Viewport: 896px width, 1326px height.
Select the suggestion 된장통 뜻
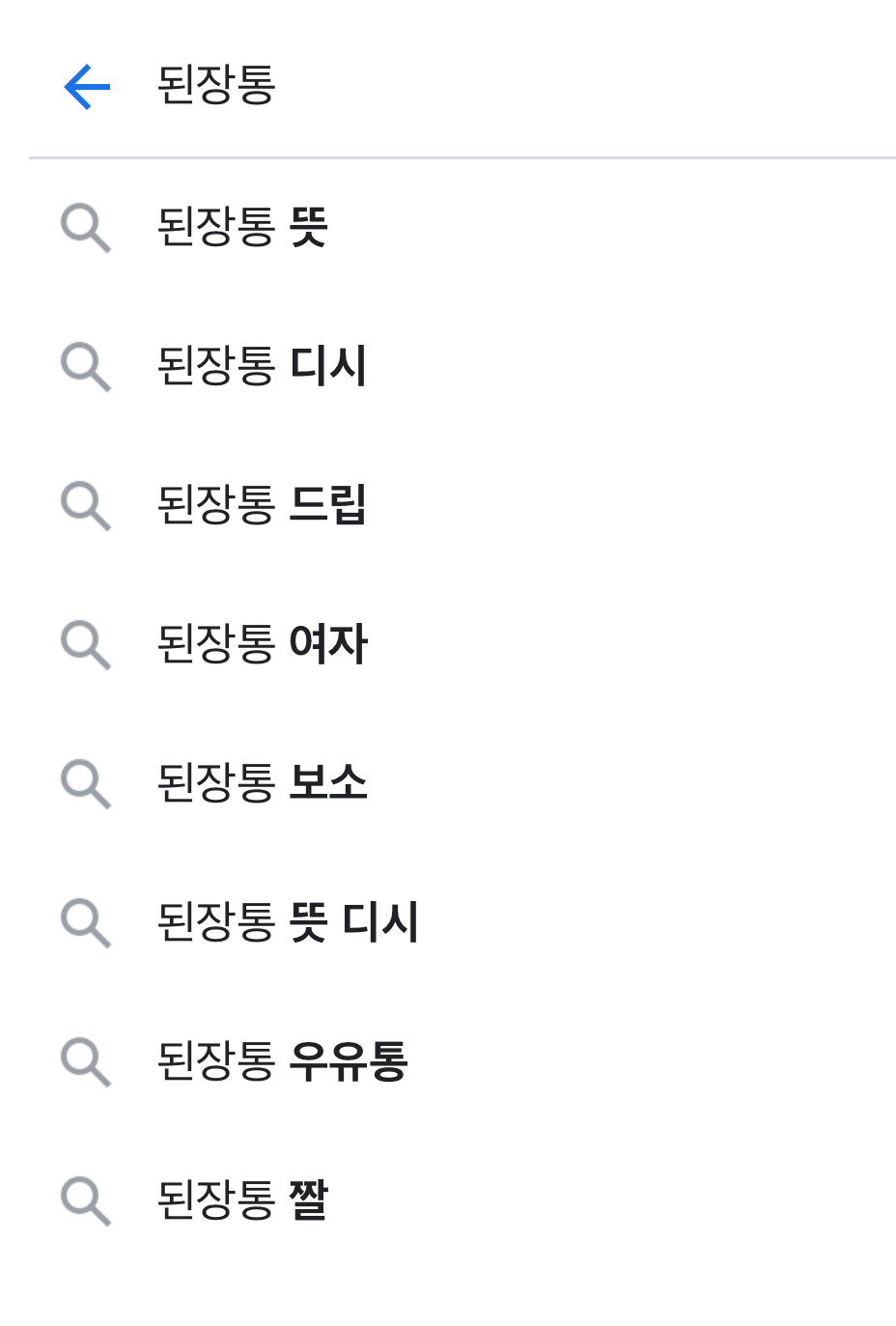click(x=242, y=228)
